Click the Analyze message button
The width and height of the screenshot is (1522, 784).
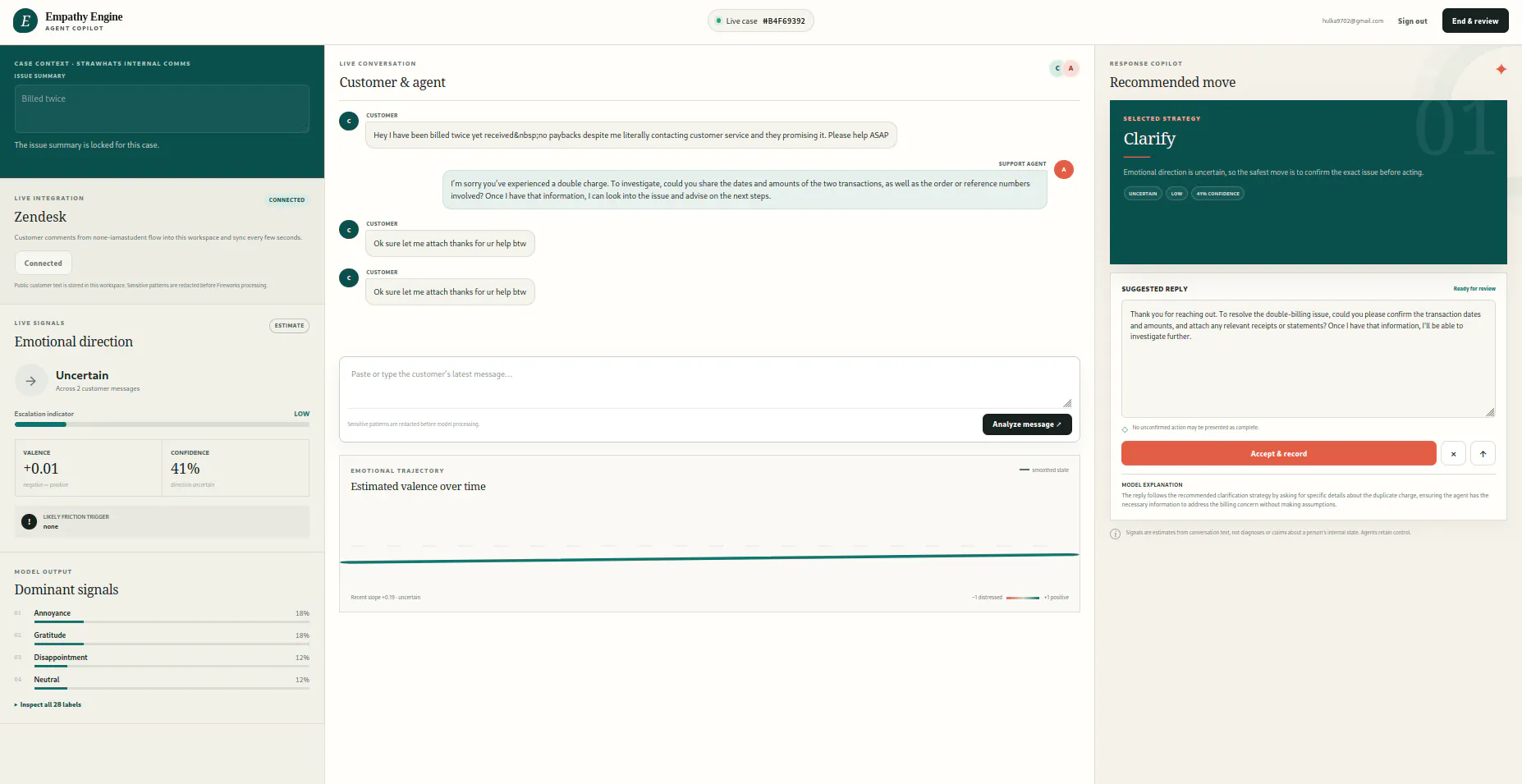[x=1026, y=424]
